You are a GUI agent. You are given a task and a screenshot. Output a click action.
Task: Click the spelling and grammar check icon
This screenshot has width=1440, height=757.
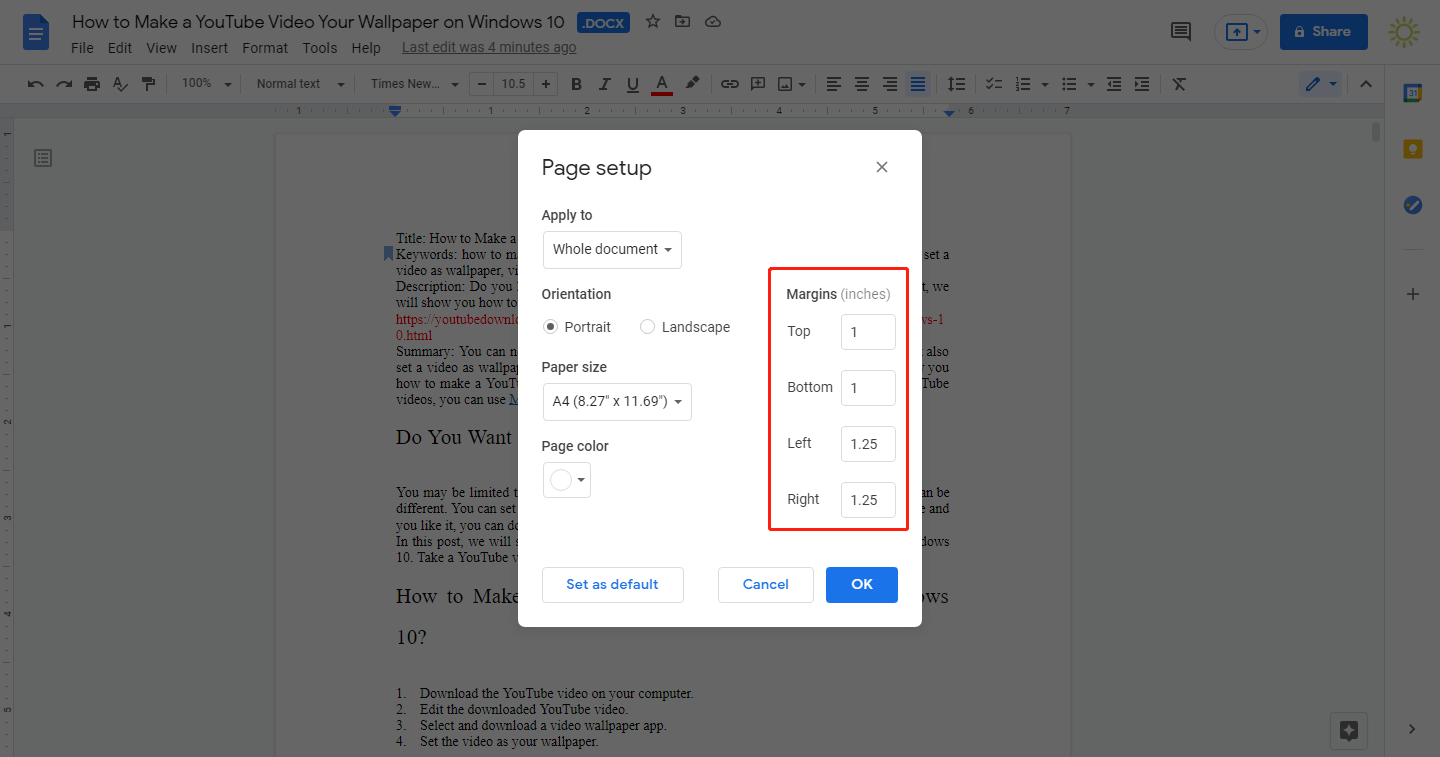click(x=120, y=84)
